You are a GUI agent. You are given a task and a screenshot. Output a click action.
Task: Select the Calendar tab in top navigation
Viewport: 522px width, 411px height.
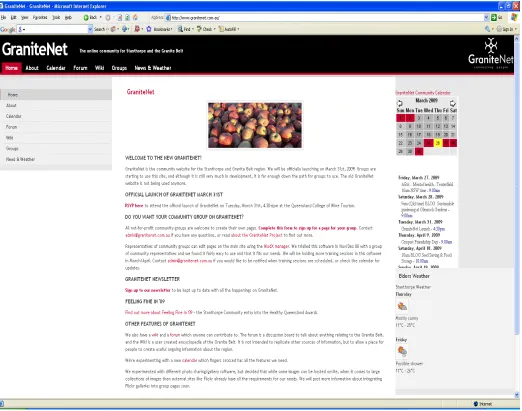coord(56,68)
